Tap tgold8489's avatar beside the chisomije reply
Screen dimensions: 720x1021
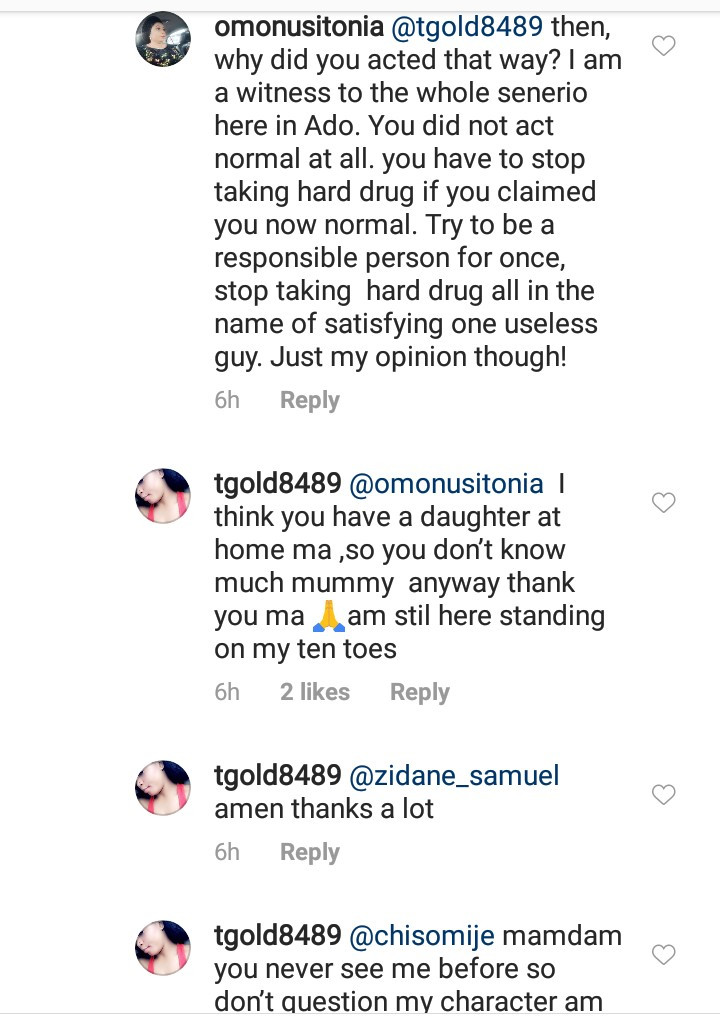[x=163, y=947]
